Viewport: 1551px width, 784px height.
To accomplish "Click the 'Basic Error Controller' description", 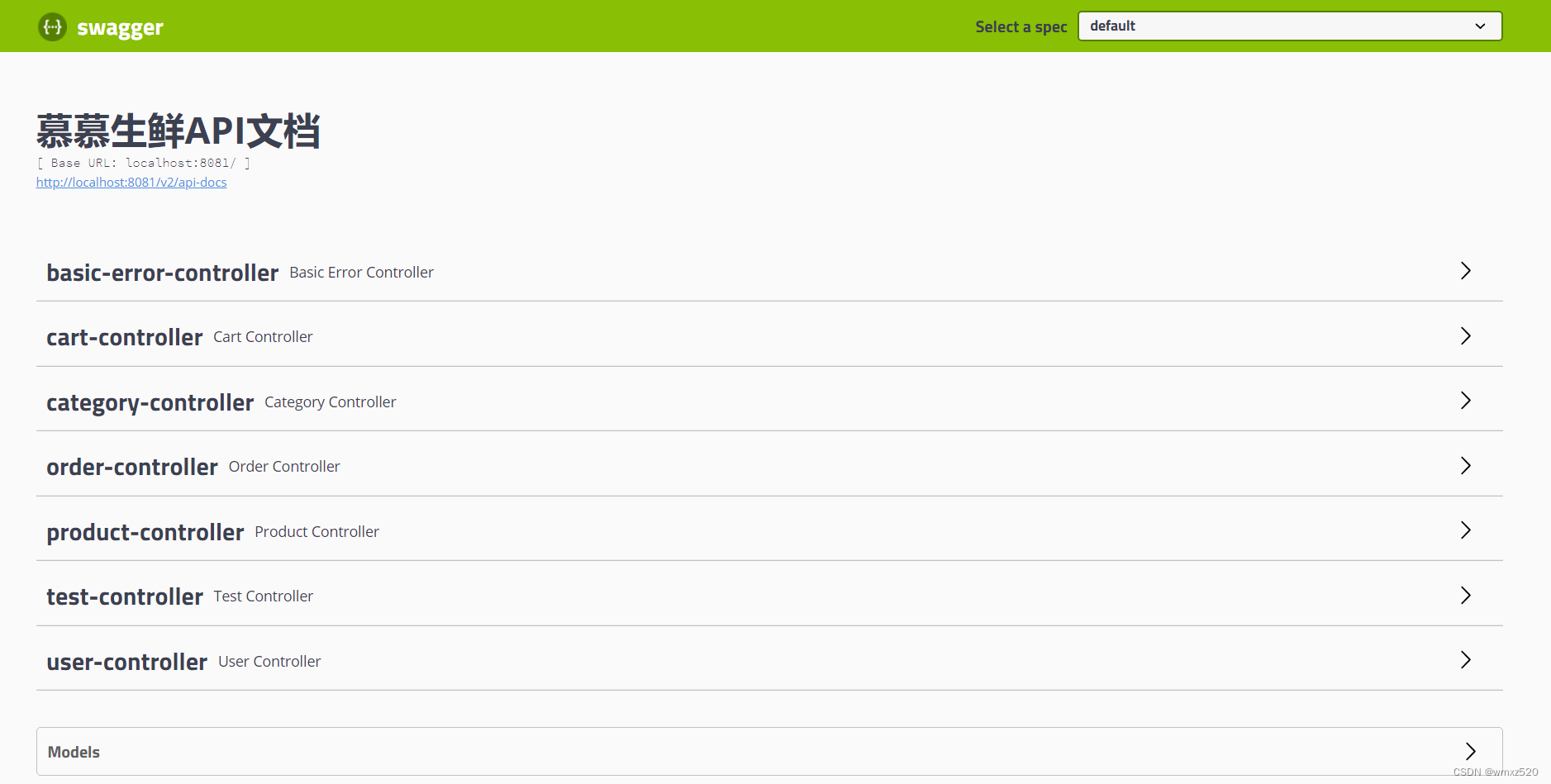I will click(x=361, y=272).
